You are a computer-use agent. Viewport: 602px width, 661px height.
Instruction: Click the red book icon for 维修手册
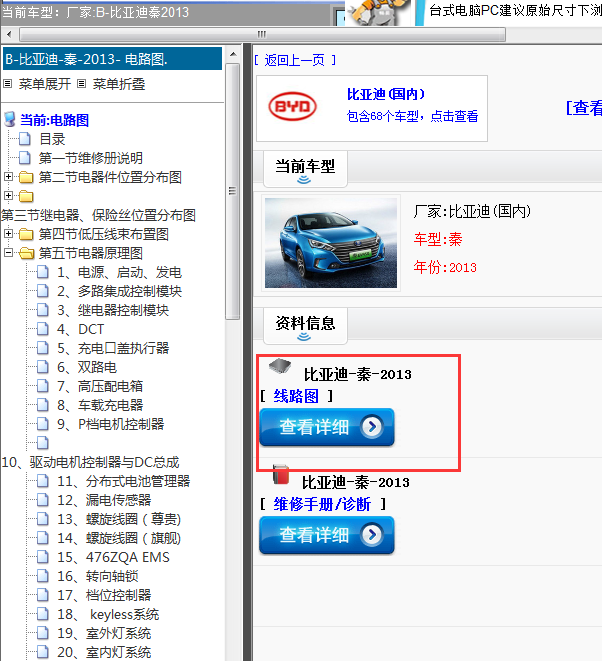tap(281, 474)
